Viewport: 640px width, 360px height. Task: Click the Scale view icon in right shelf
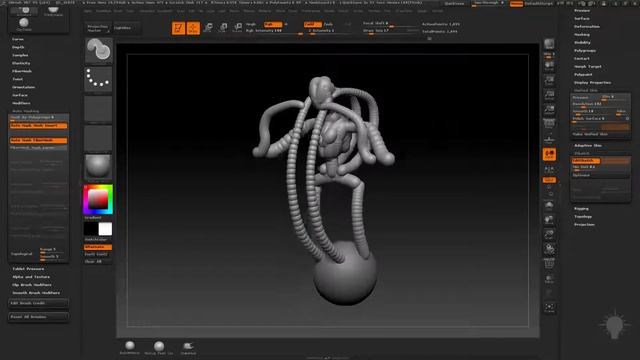click(549, 234)
